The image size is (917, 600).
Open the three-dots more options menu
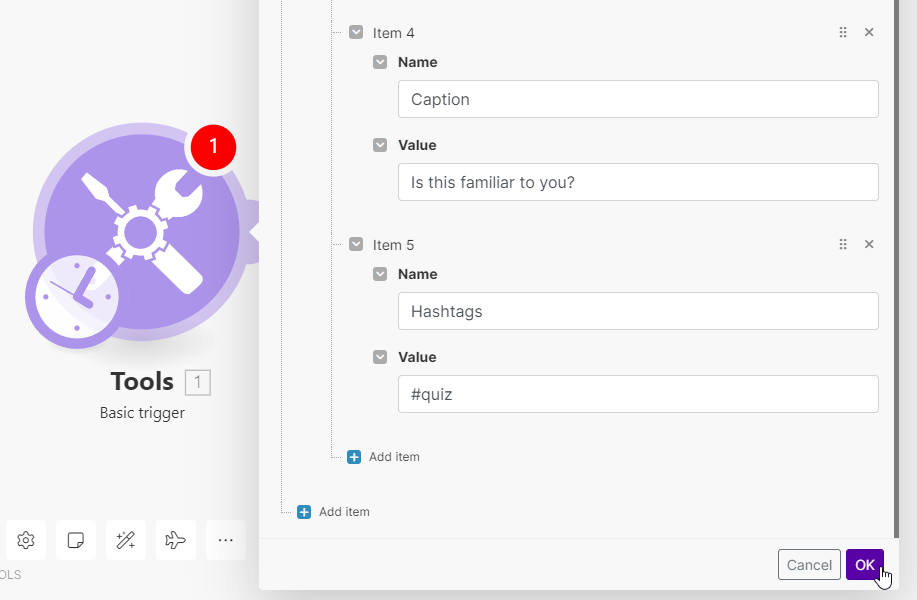pos(226,540)
